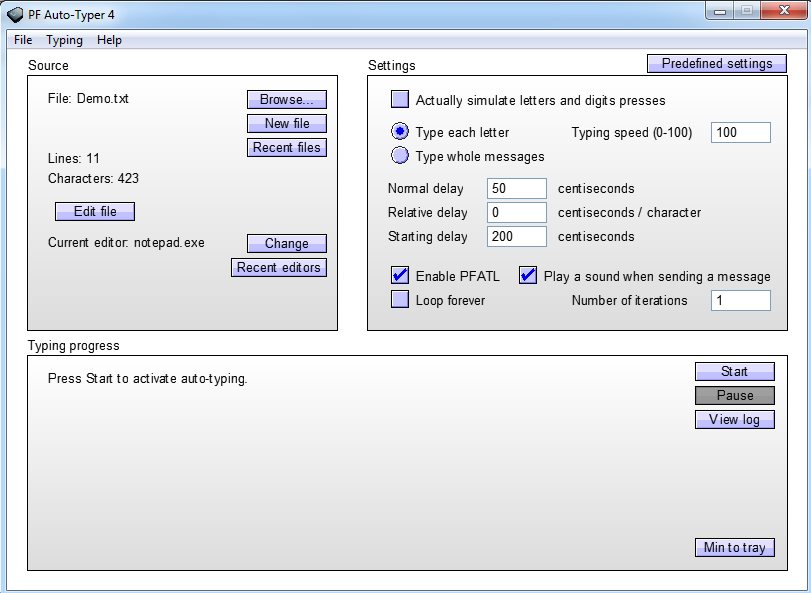Click the PF Auto-Typer app icon in title bar
The height and width of the screenshot is (593, 811).
tap(16, 14)
